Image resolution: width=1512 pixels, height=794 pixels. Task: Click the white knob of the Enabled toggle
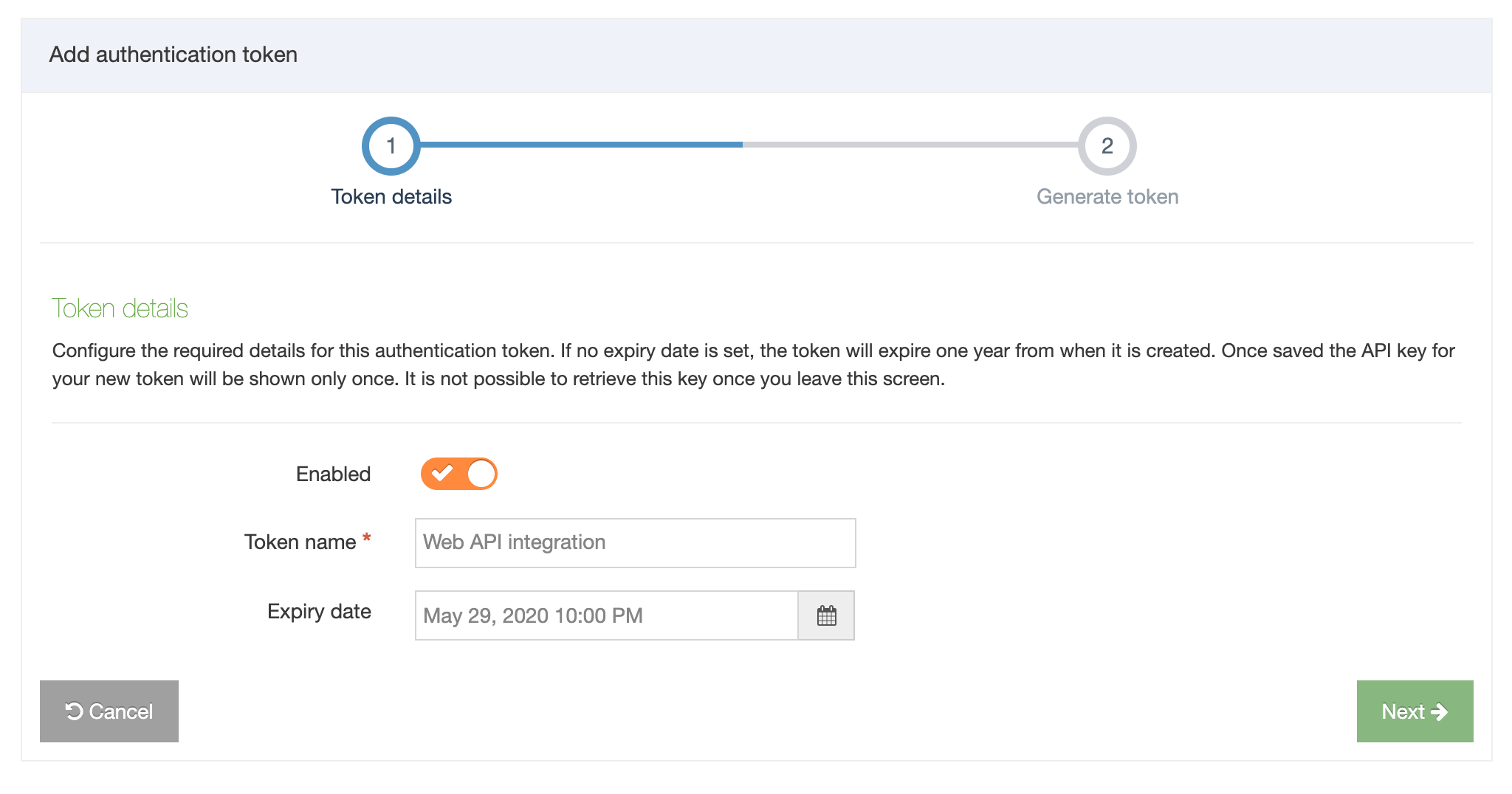pos(481,474)
